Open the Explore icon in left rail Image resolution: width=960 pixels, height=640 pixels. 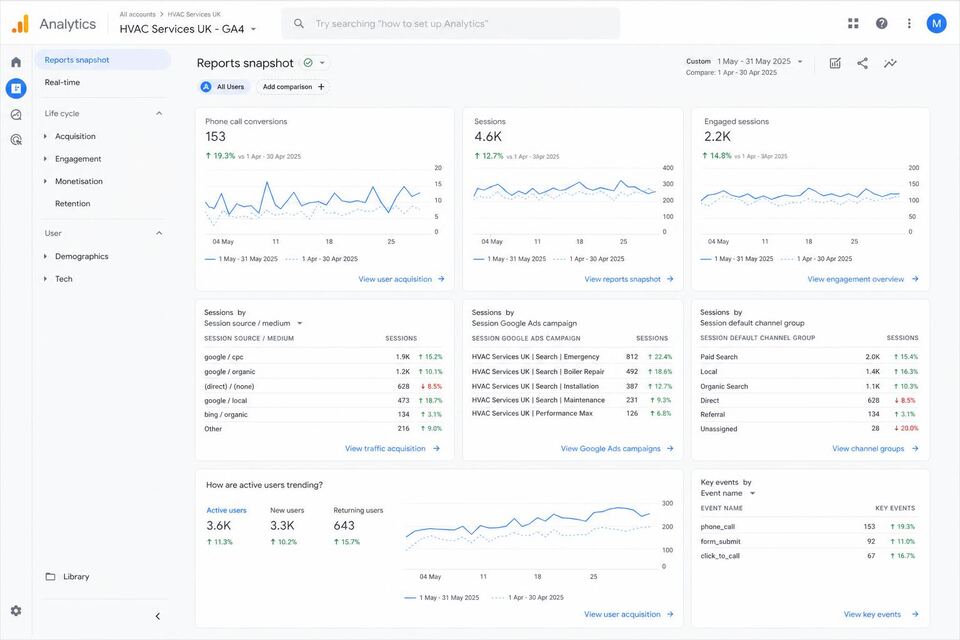pyautogui.click(x=16, y=115)
